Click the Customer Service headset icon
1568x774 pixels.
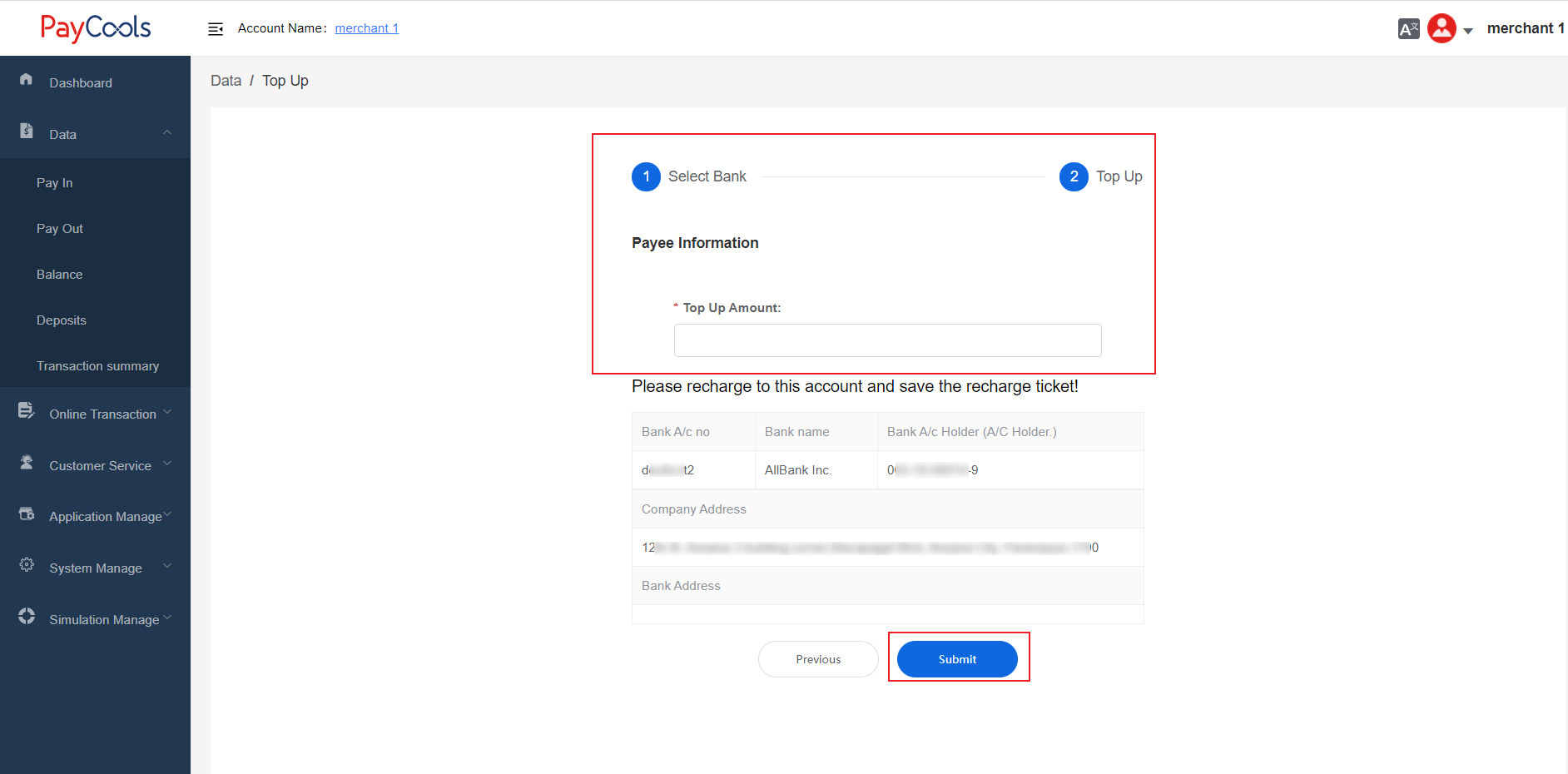(27, 463)
